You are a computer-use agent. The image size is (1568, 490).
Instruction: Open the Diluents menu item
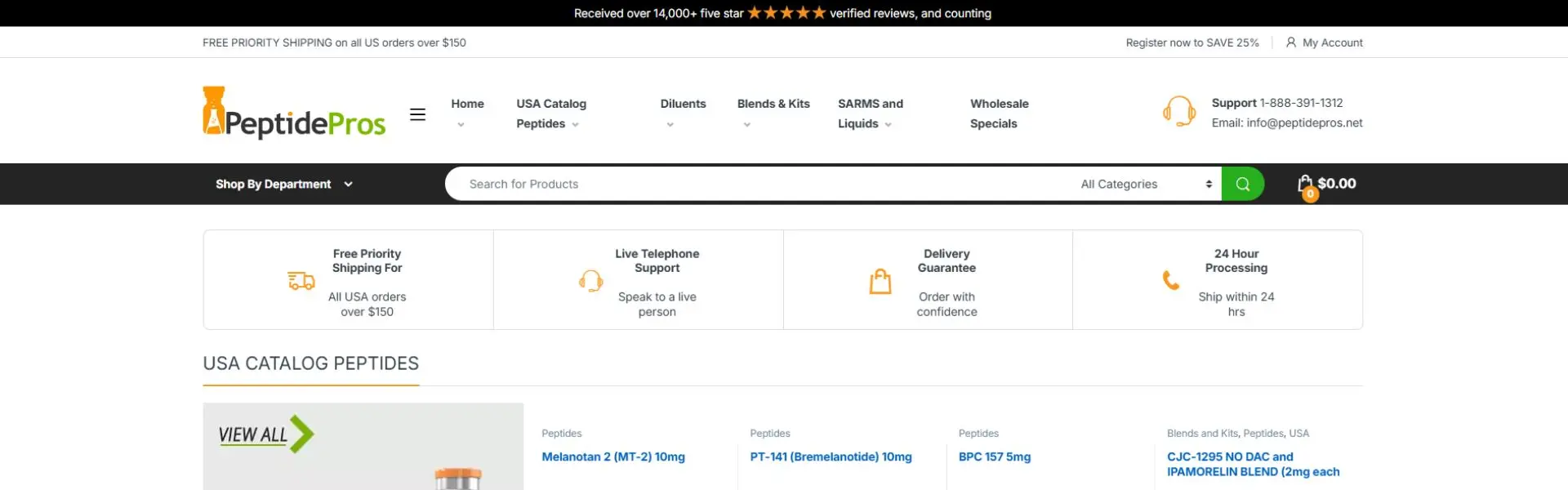point(683,104)
